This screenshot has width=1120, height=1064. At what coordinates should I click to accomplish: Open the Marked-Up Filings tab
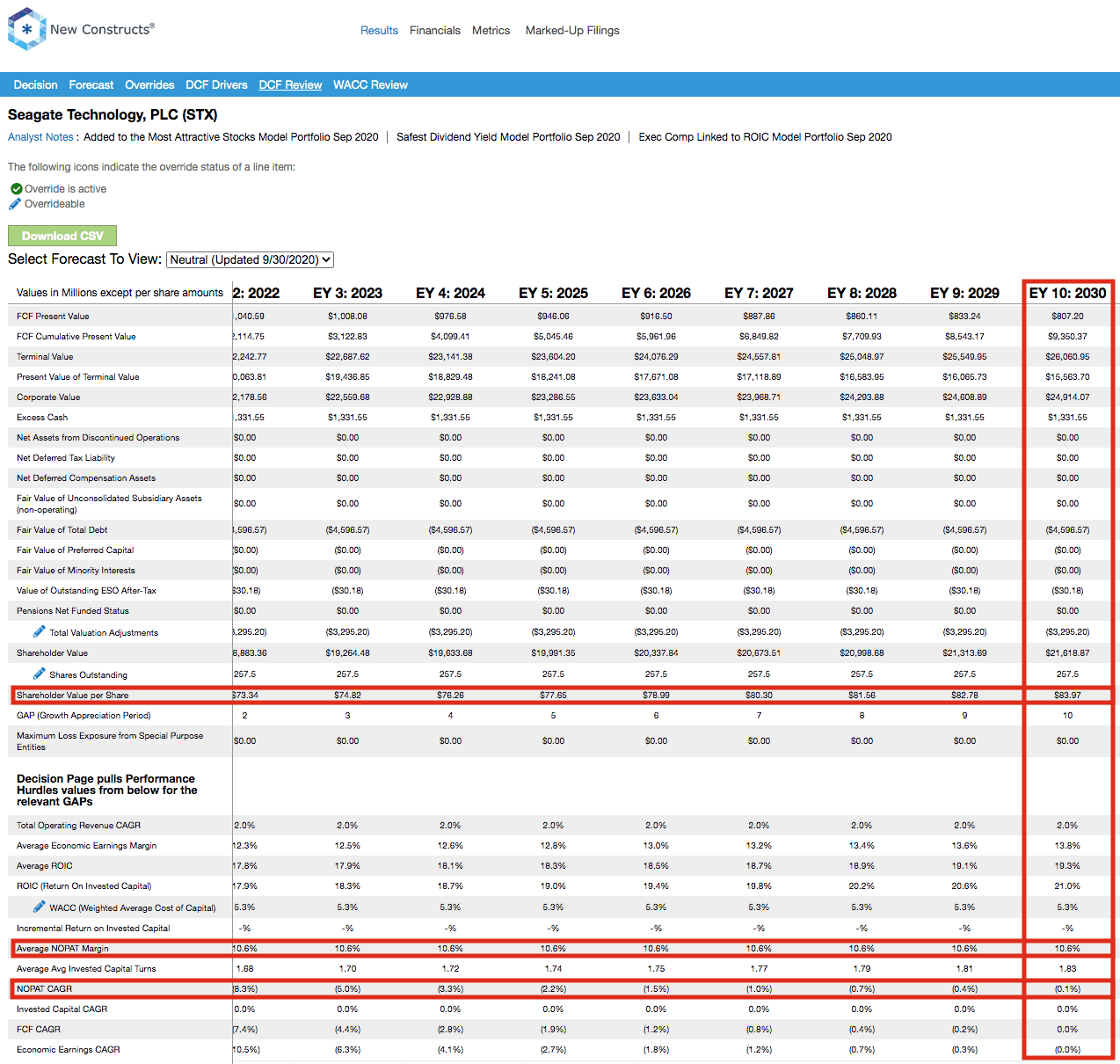pyautogui.click(x=572, y=30)
